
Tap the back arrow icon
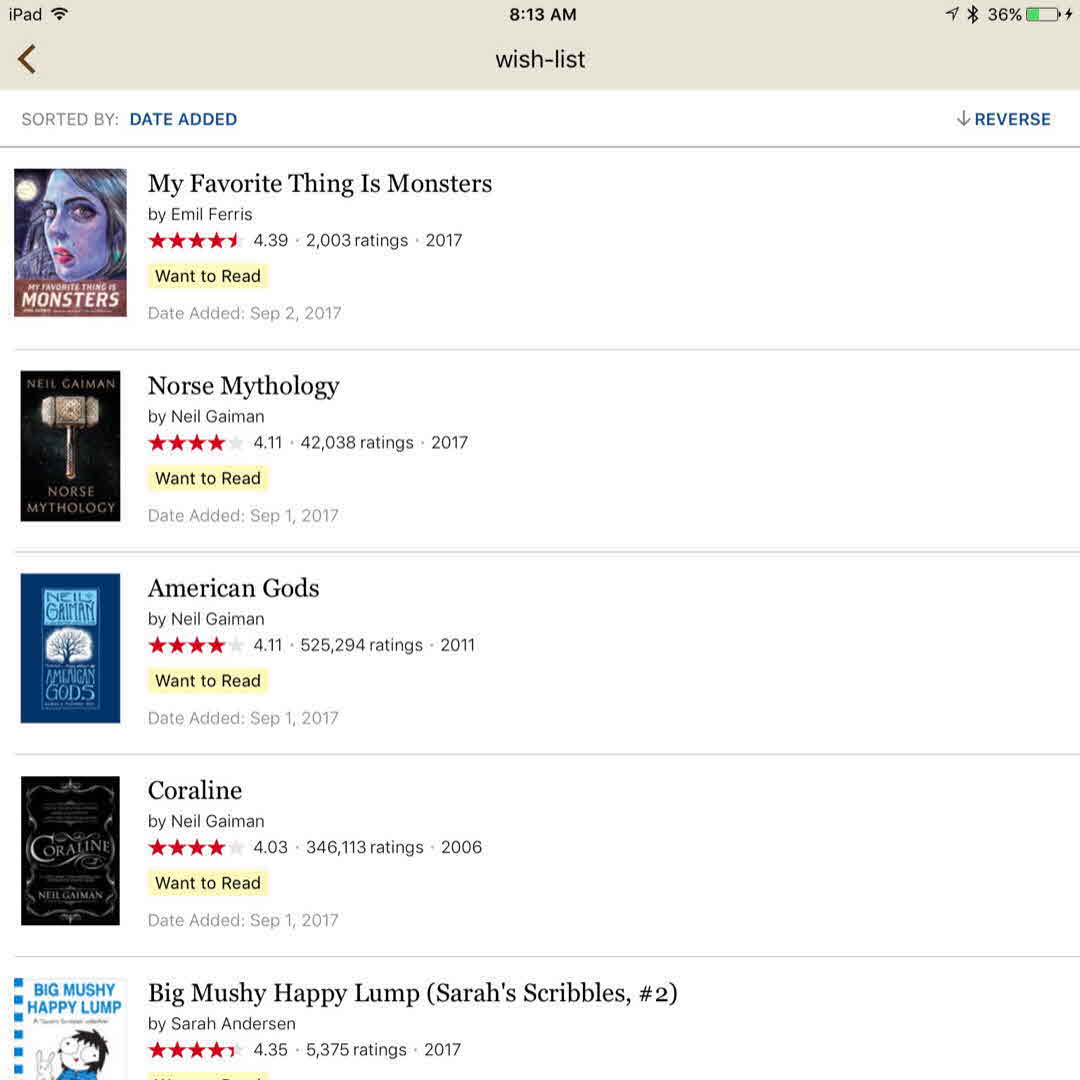pyautogui.click(x=27, y=59)
